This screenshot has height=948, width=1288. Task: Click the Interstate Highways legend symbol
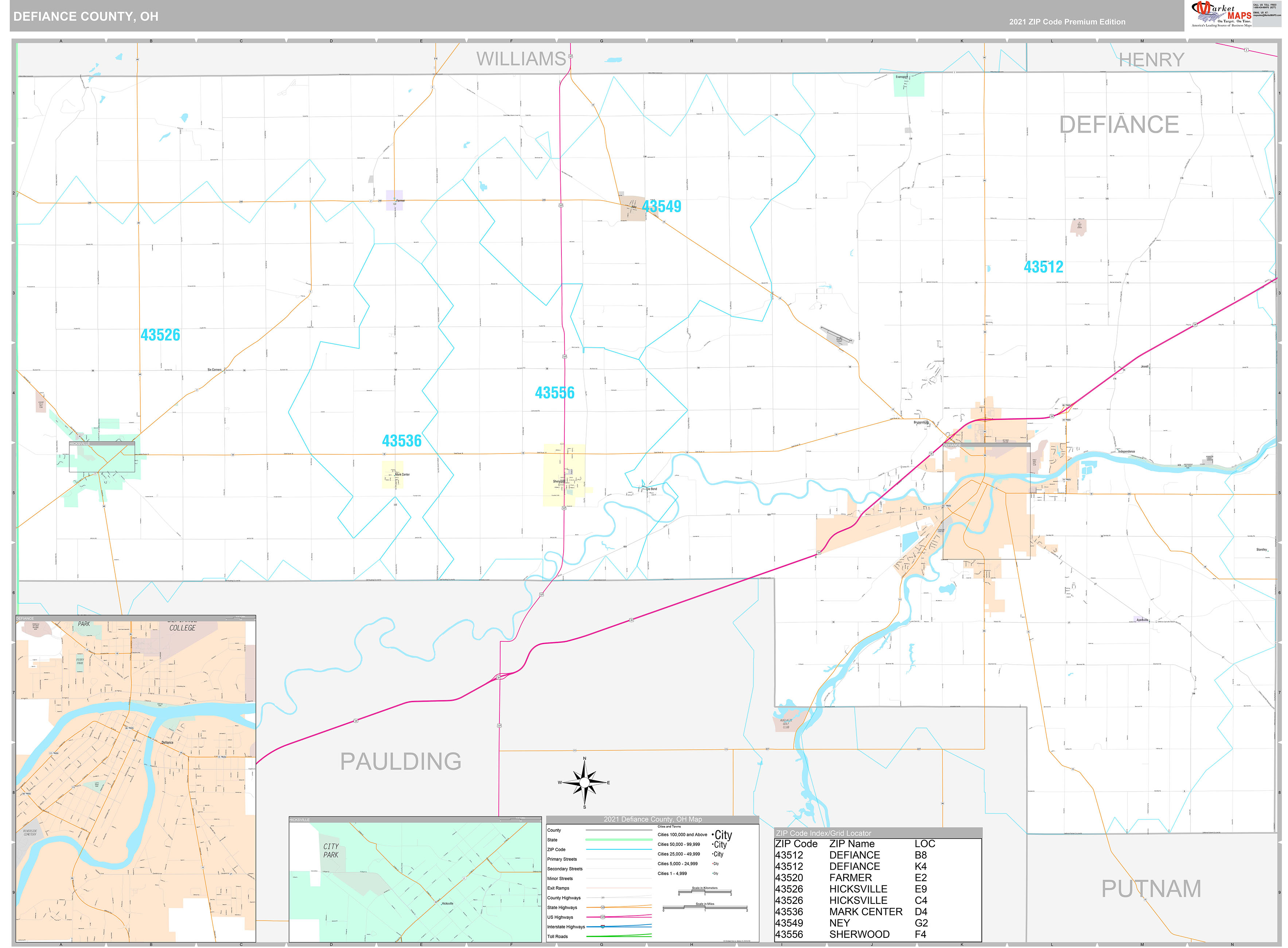(604, 927)
